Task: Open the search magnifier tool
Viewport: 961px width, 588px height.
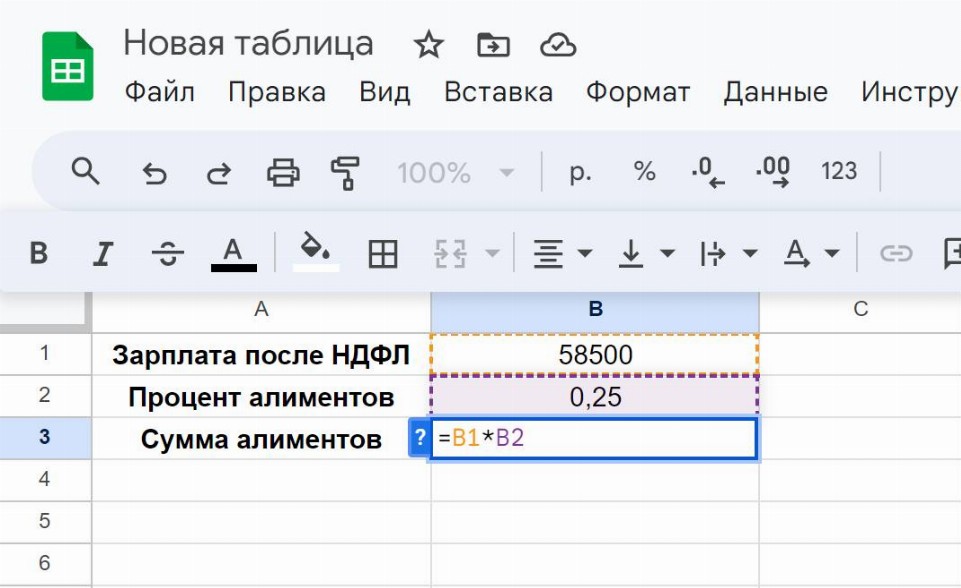Action: [x=86, y=172]
